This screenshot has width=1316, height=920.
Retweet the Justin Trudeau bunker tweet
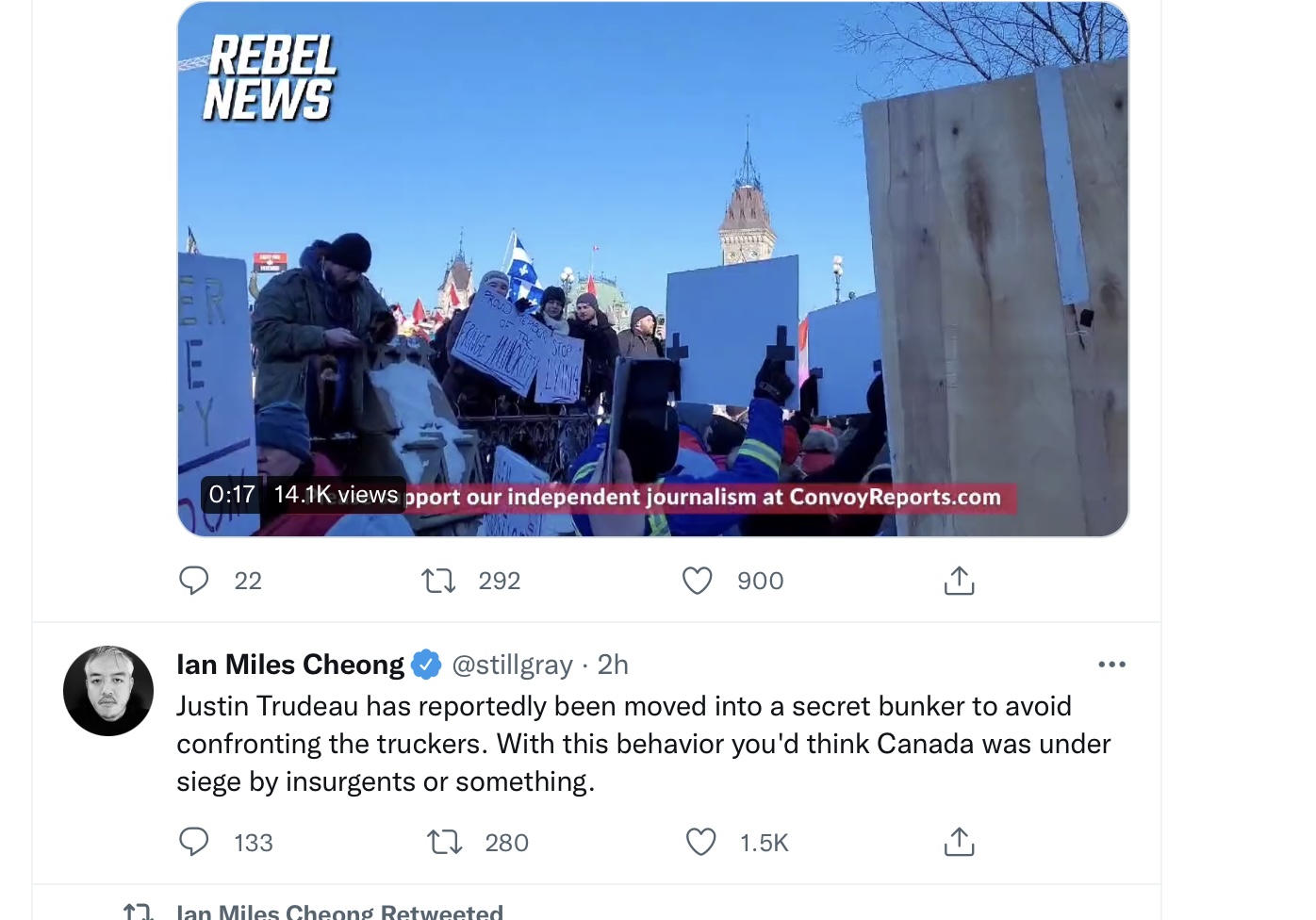click(444, 842)
